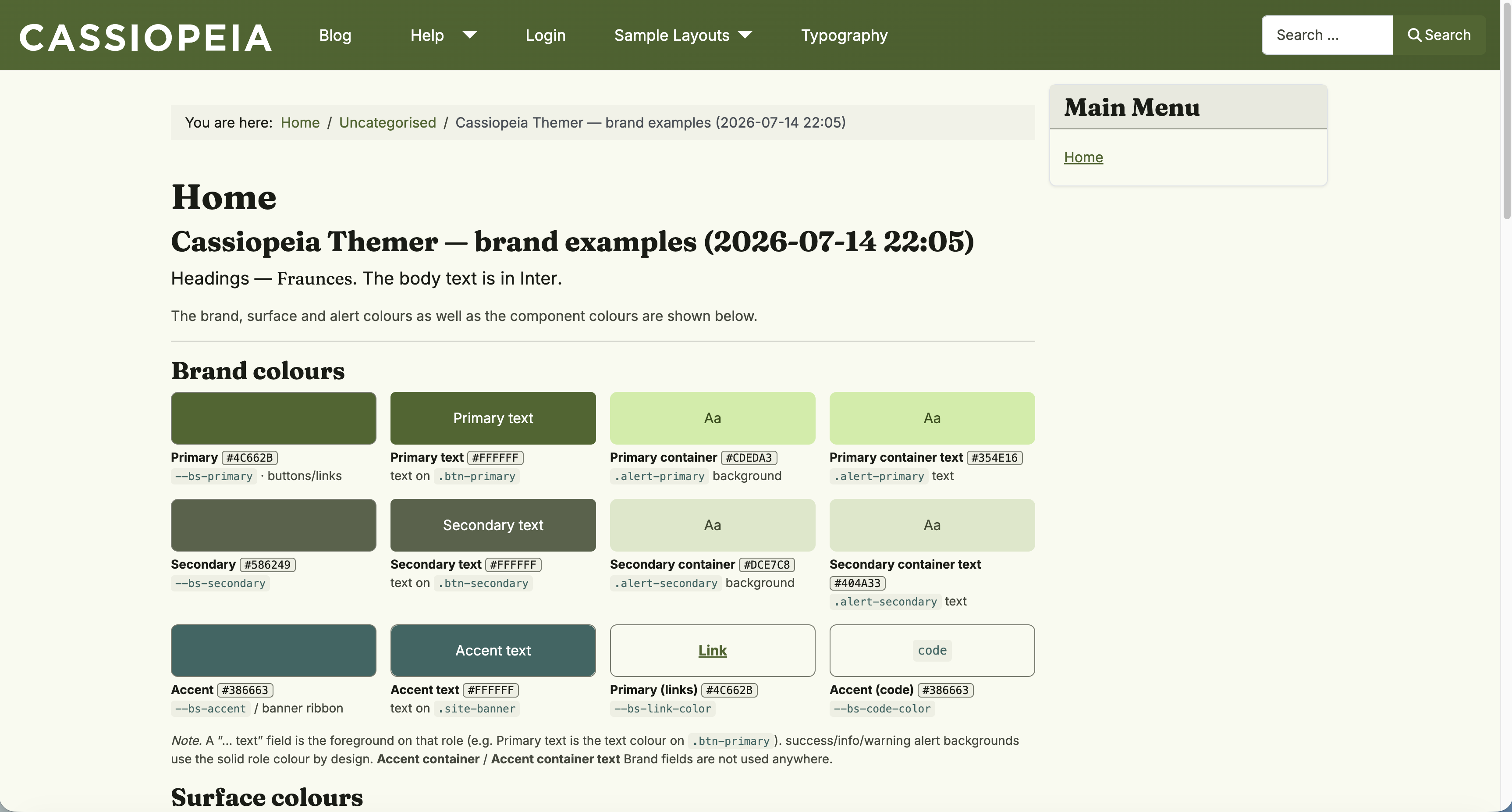Open the Login menu item

[x=545, y=35]
